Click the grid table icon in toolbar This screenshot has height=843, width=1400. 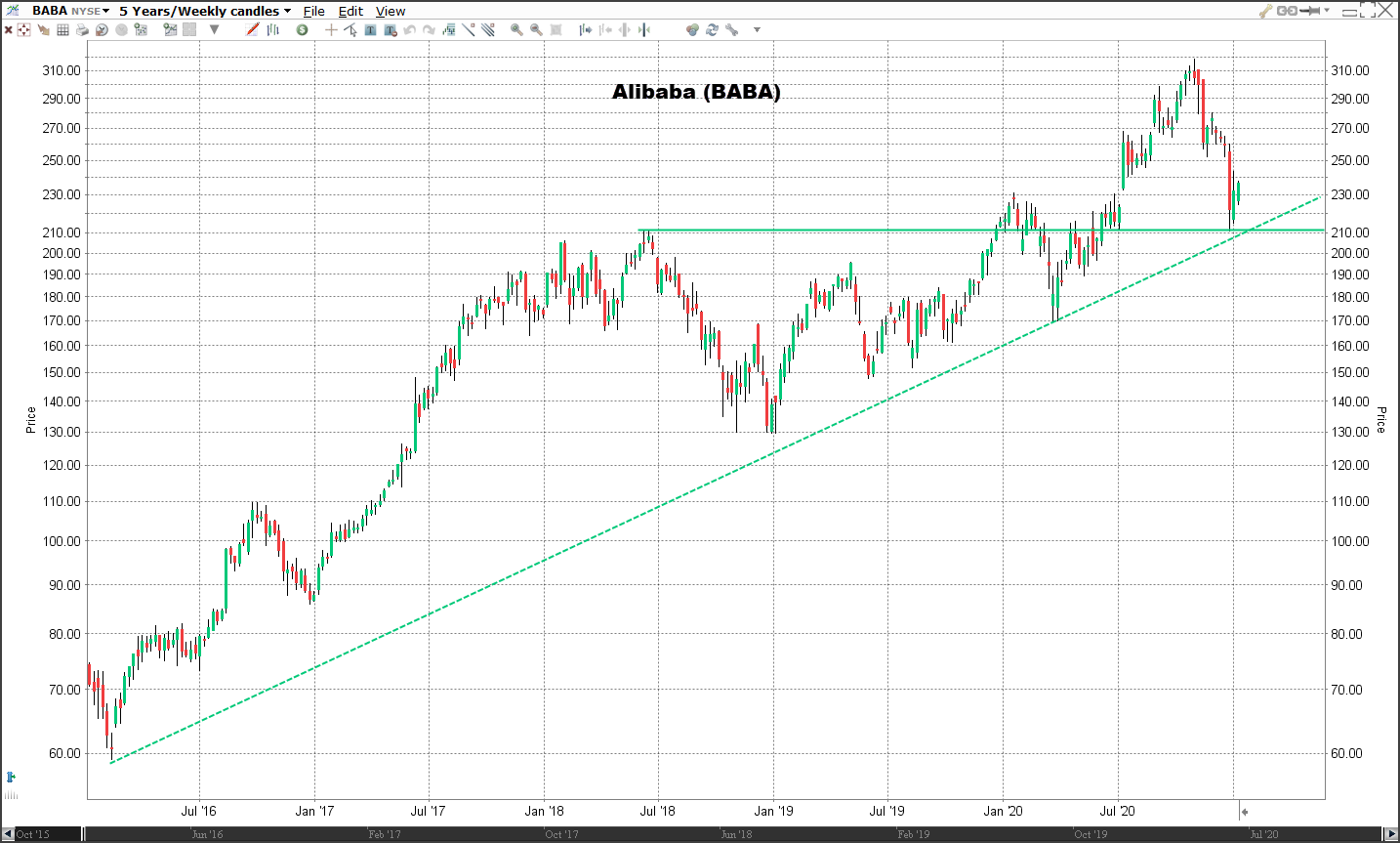[62, 30]
